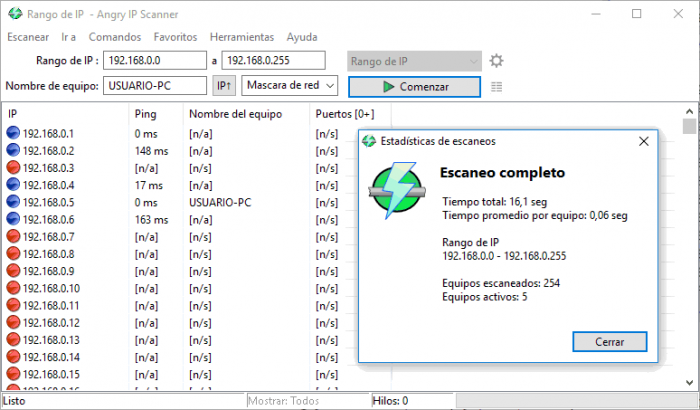Click the Equipos activos: 5 line
Viewport: 700px width, 410px height.
coord(484,297)
